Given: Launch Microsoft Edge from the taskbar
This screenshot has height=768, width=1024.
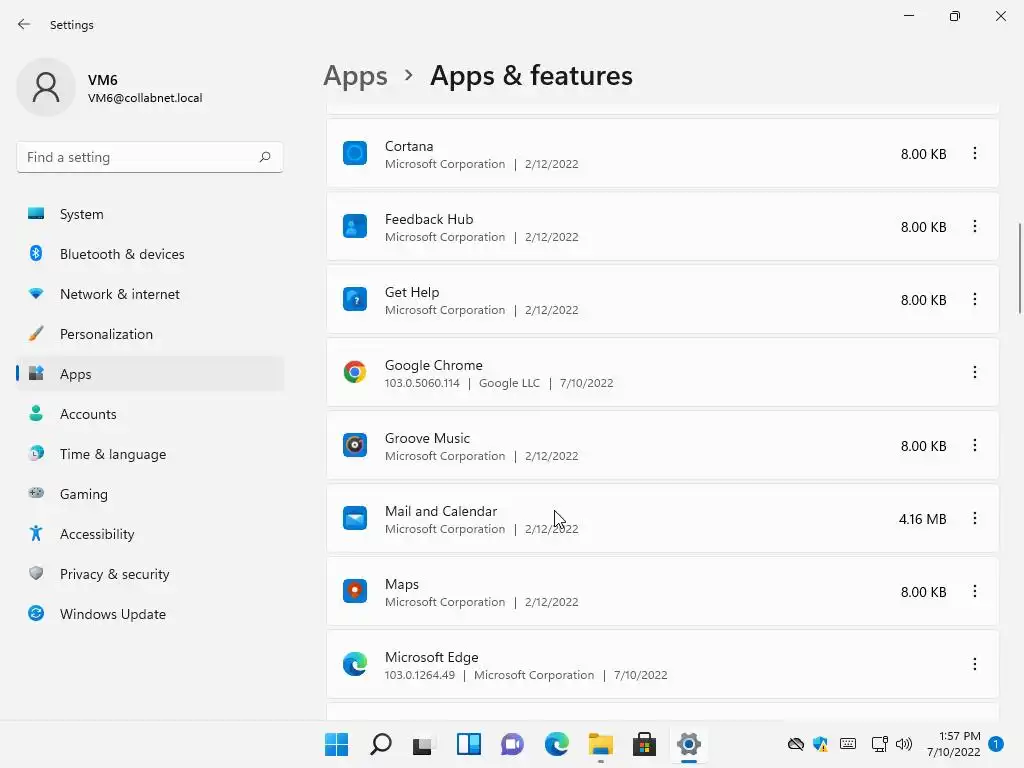Looking at the screenshot, I should point(556,744).
